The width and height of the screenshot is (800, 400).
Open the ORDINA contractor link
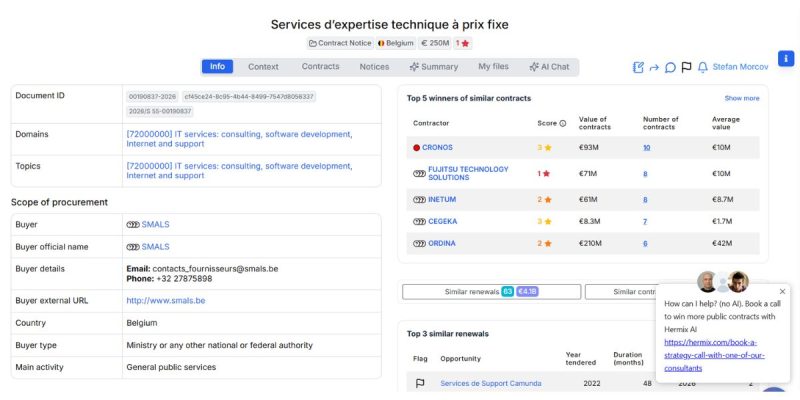point(442,244)
